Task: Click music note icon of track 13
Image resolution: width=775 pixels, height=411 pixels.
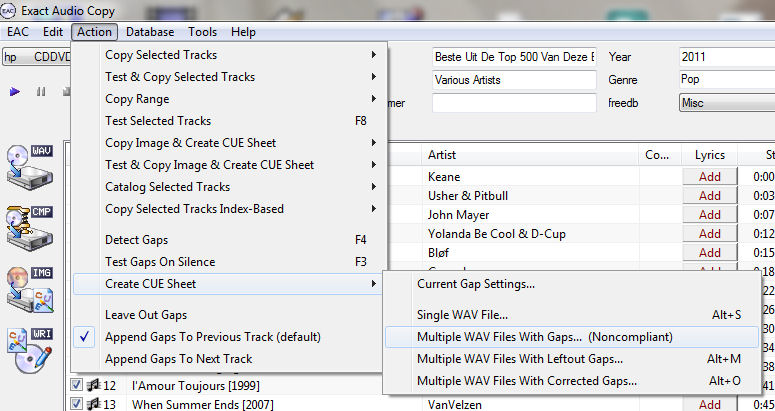Action: (x=93, y=404)
